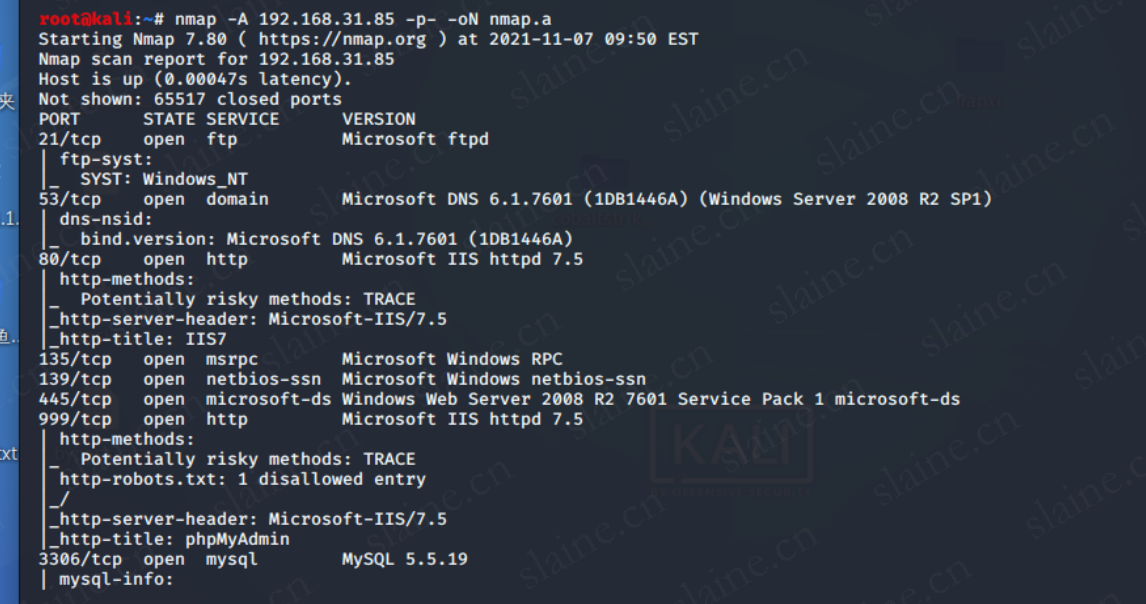Viewport: 1146px width, 604px height.
Task: Click the SYST: Windows_NT output line
Action: click(164, 179)
